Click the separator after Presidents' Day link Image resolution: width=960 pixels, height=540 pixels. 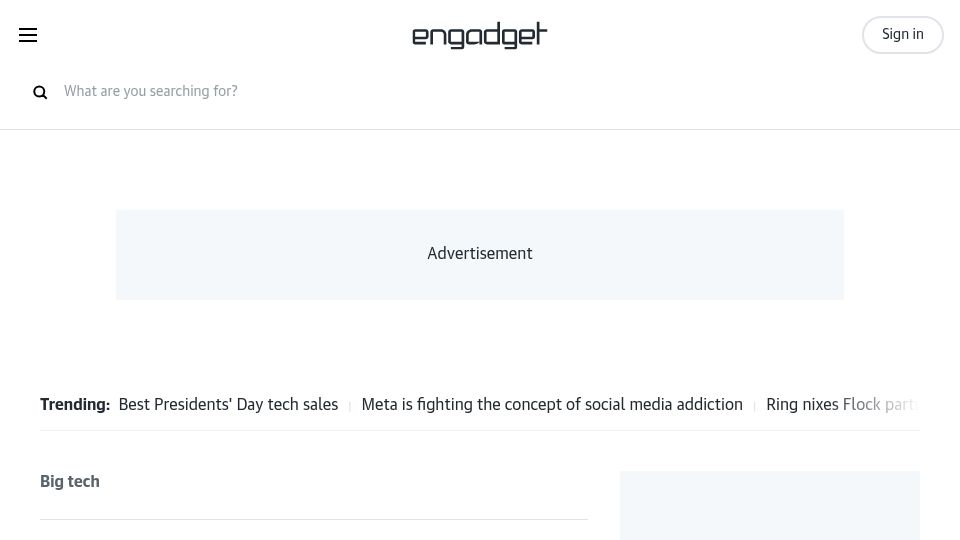click(x=350, y=407)
